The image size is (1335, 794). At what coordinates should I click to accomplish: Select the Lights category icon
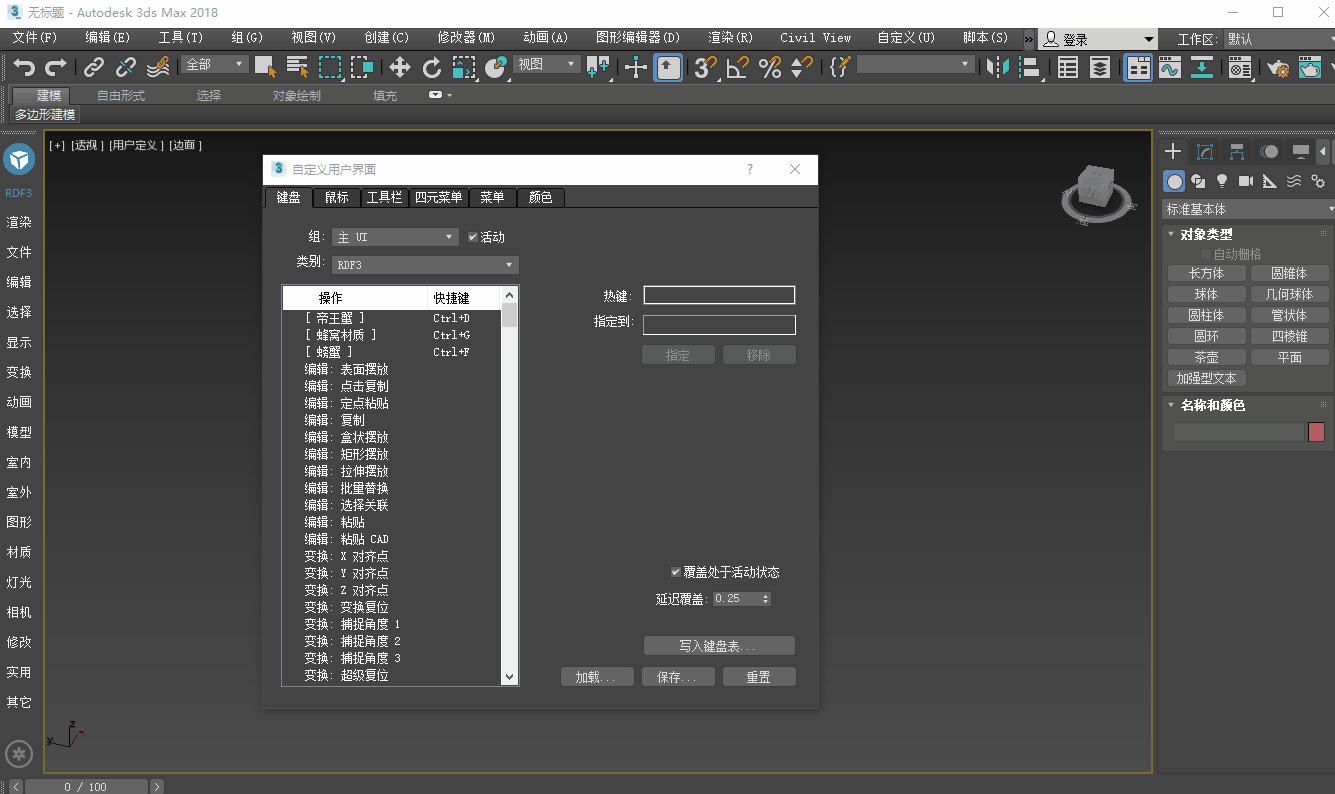click(x=1221, y=181)
